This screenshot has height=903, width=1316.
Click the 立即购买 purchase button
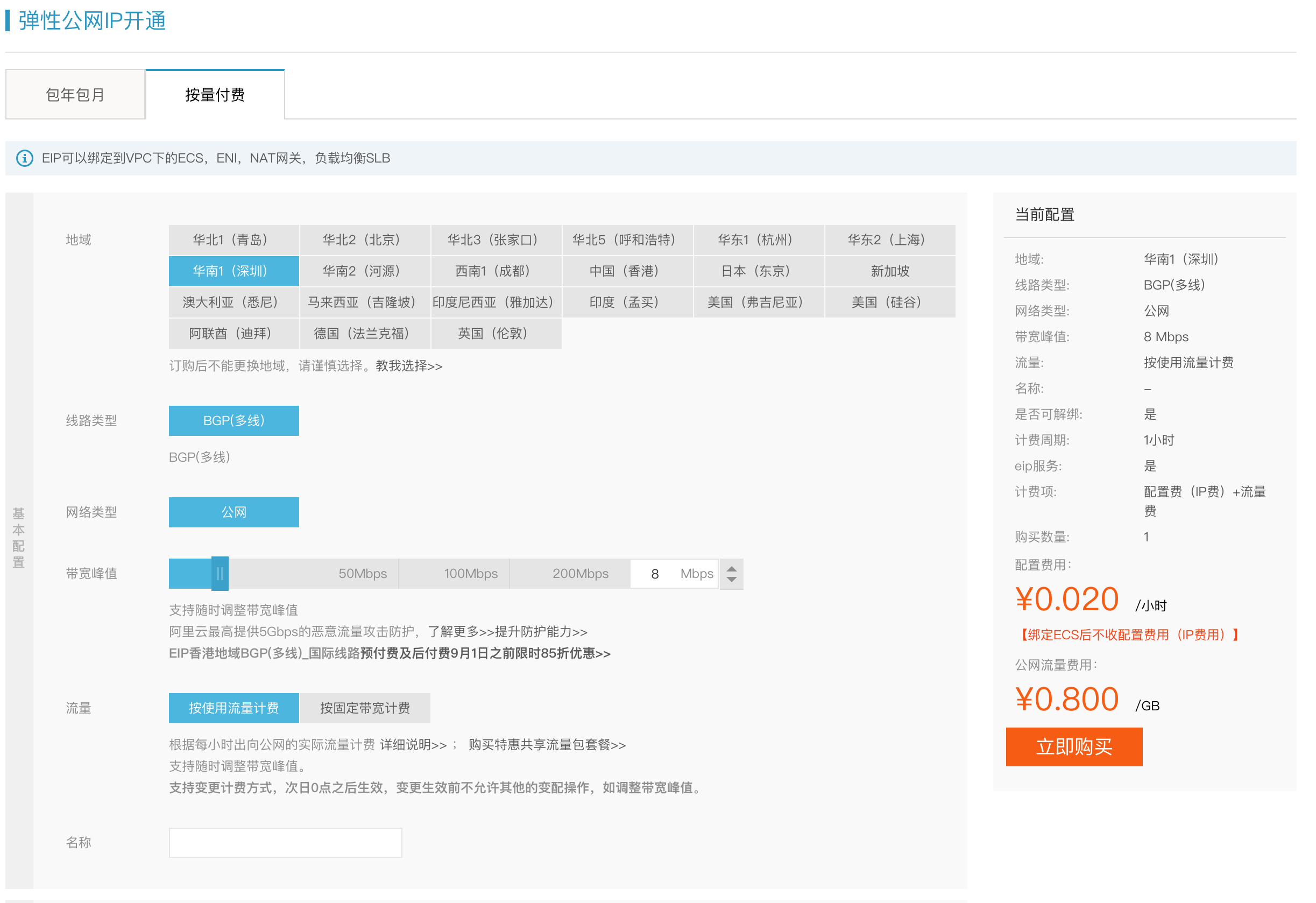pos(1074,747)
